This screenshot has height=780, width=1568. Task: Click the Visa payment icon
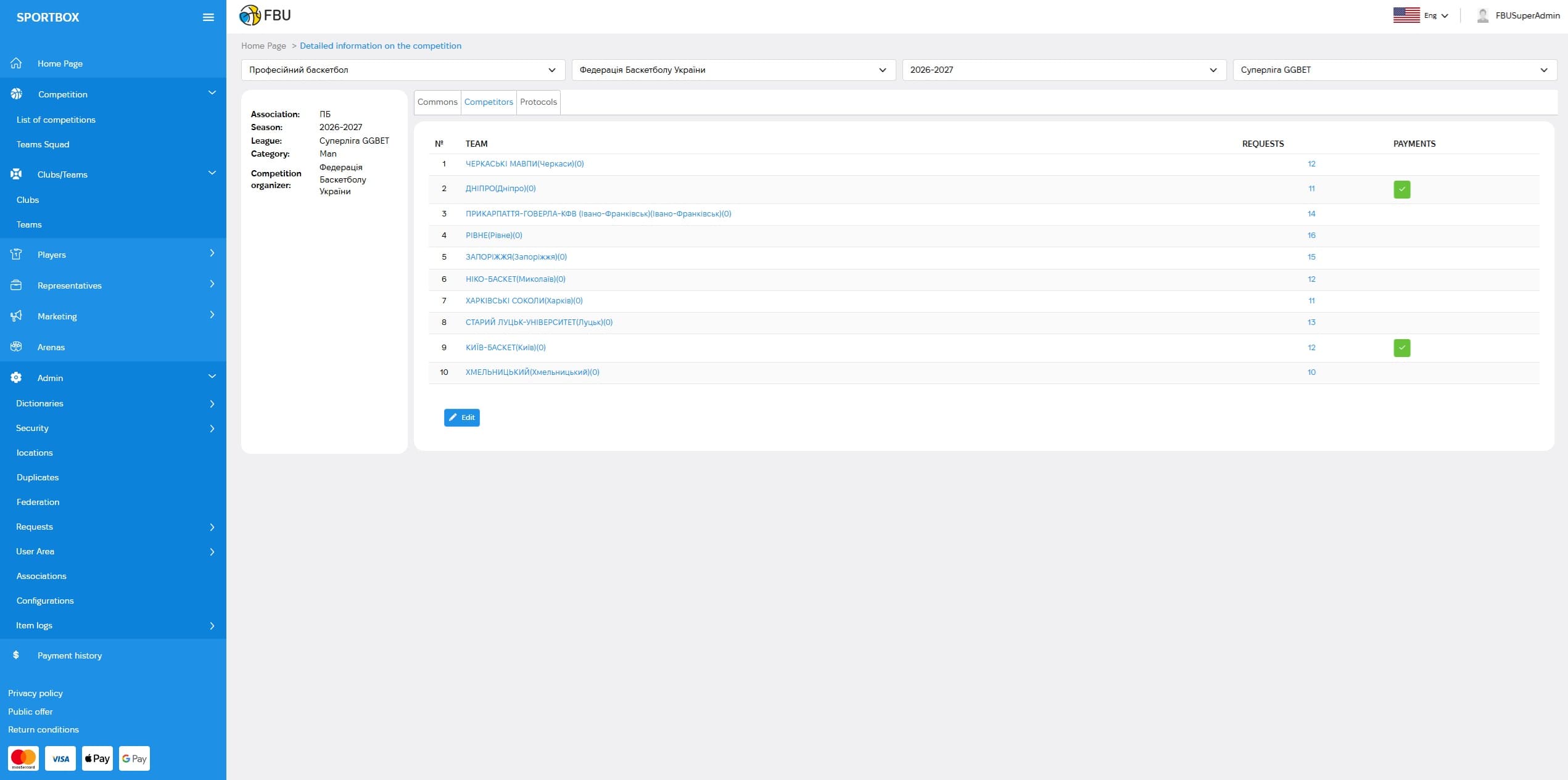tap(60, 758)
